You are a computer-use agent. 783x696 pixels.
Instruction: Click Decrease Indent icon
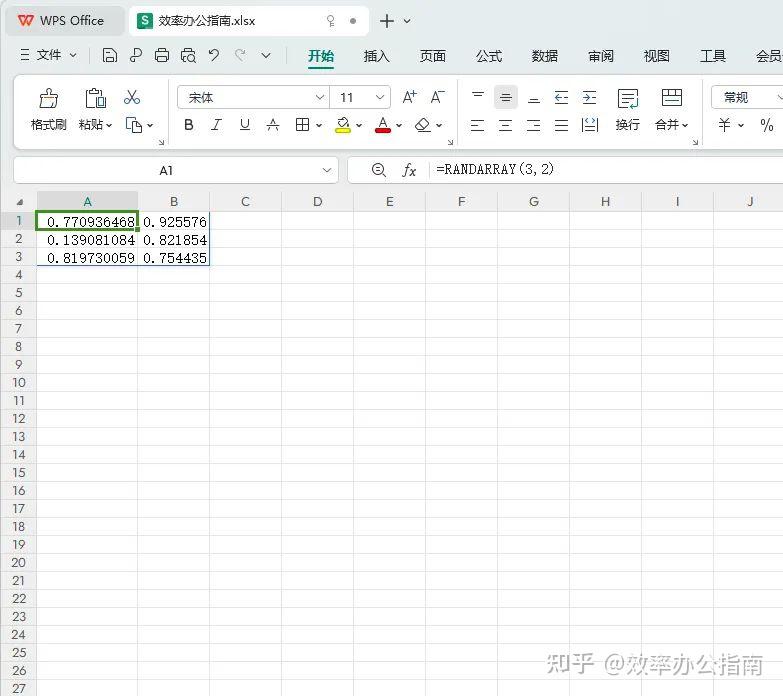(x=562, y=97)
